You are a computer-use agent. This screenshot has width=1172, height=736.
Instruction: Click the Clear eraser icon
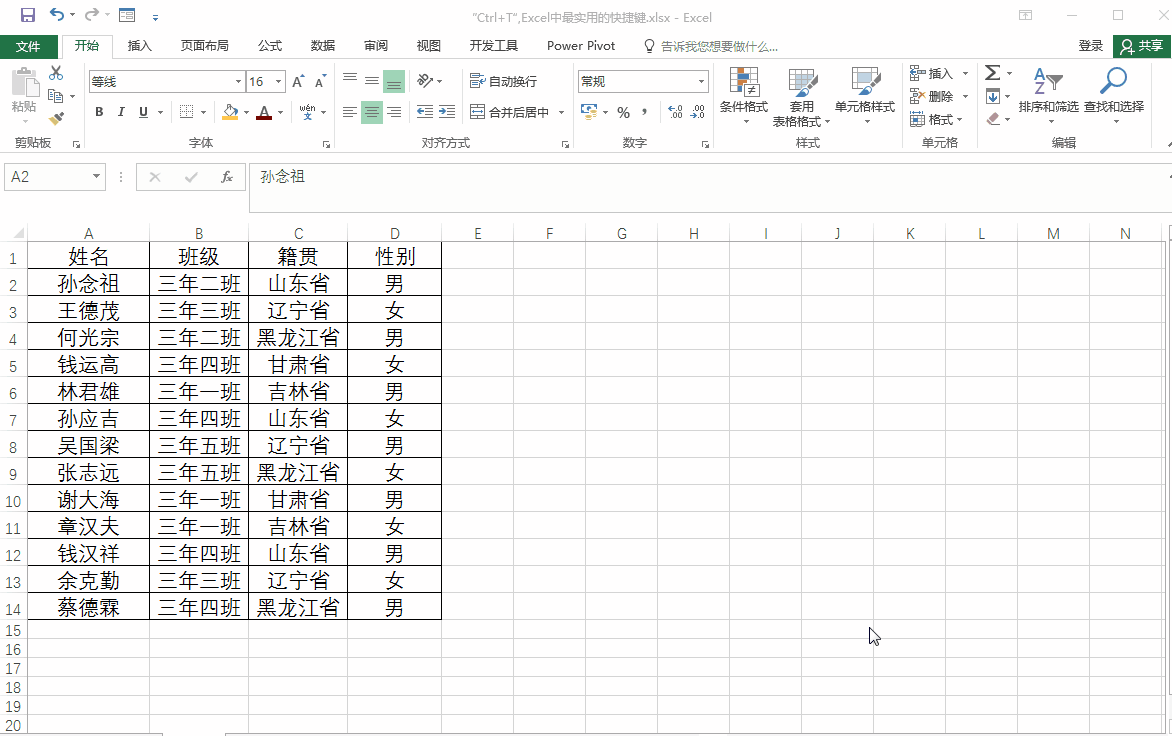993,119
